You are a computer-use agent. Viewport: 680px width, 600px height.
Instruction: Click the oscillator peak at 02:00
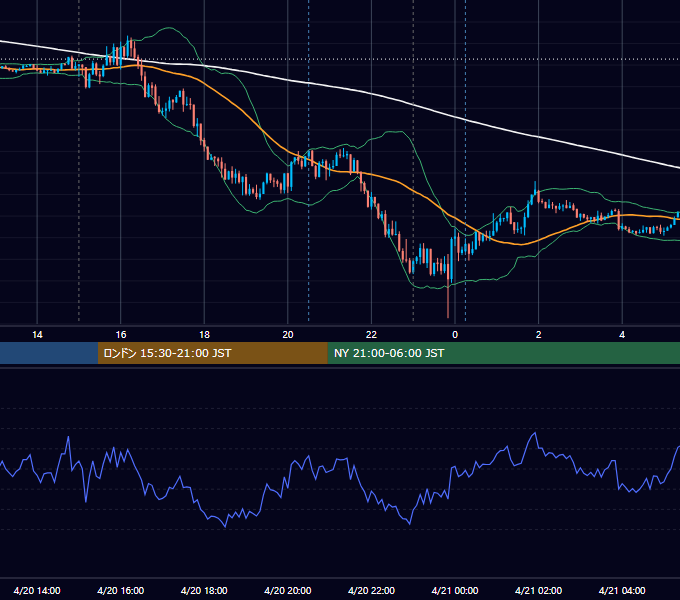tap(535, 433)
